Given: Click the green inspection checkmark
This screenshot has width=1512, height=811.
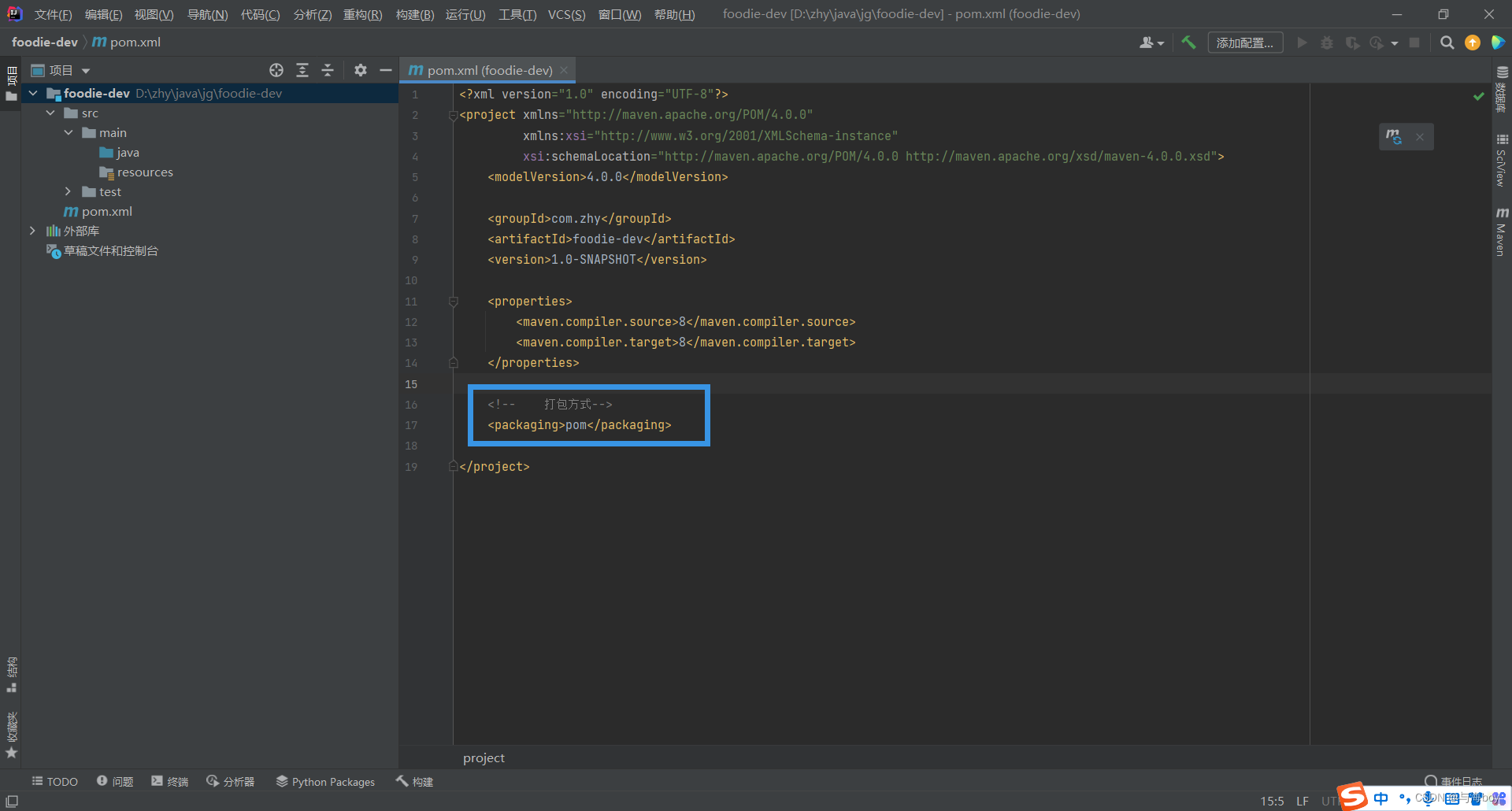Looking at the screenshot, I should [1479, 96].
